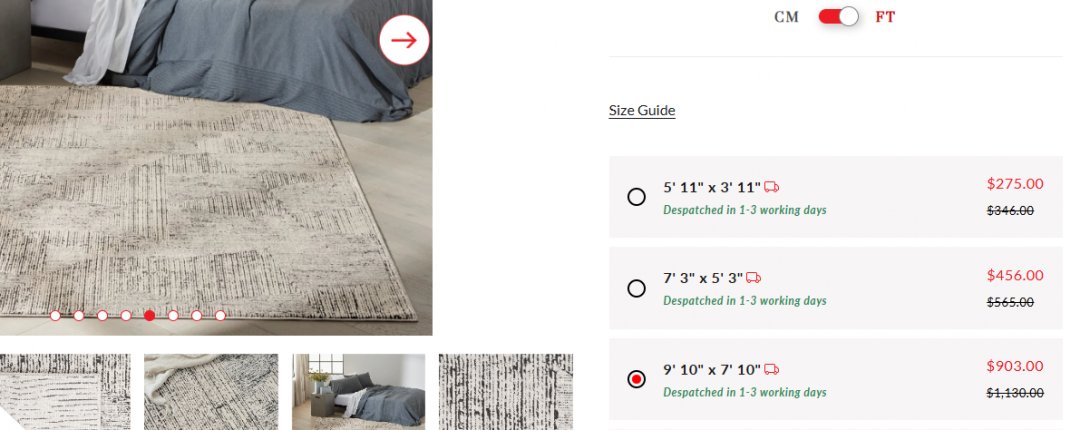Viewport: 1080px width, 430px height.
Task: Click delivery truck icon beside 9' 10" x 7' 10"
Action: 771,369
